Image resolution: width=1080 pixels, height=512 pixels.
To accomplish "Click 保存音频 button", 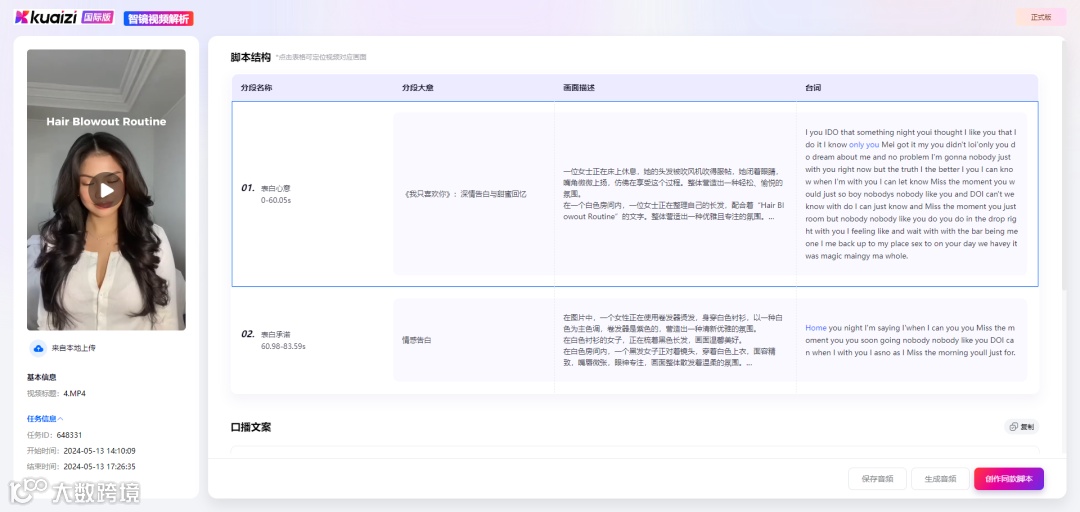I will point(877,479).
